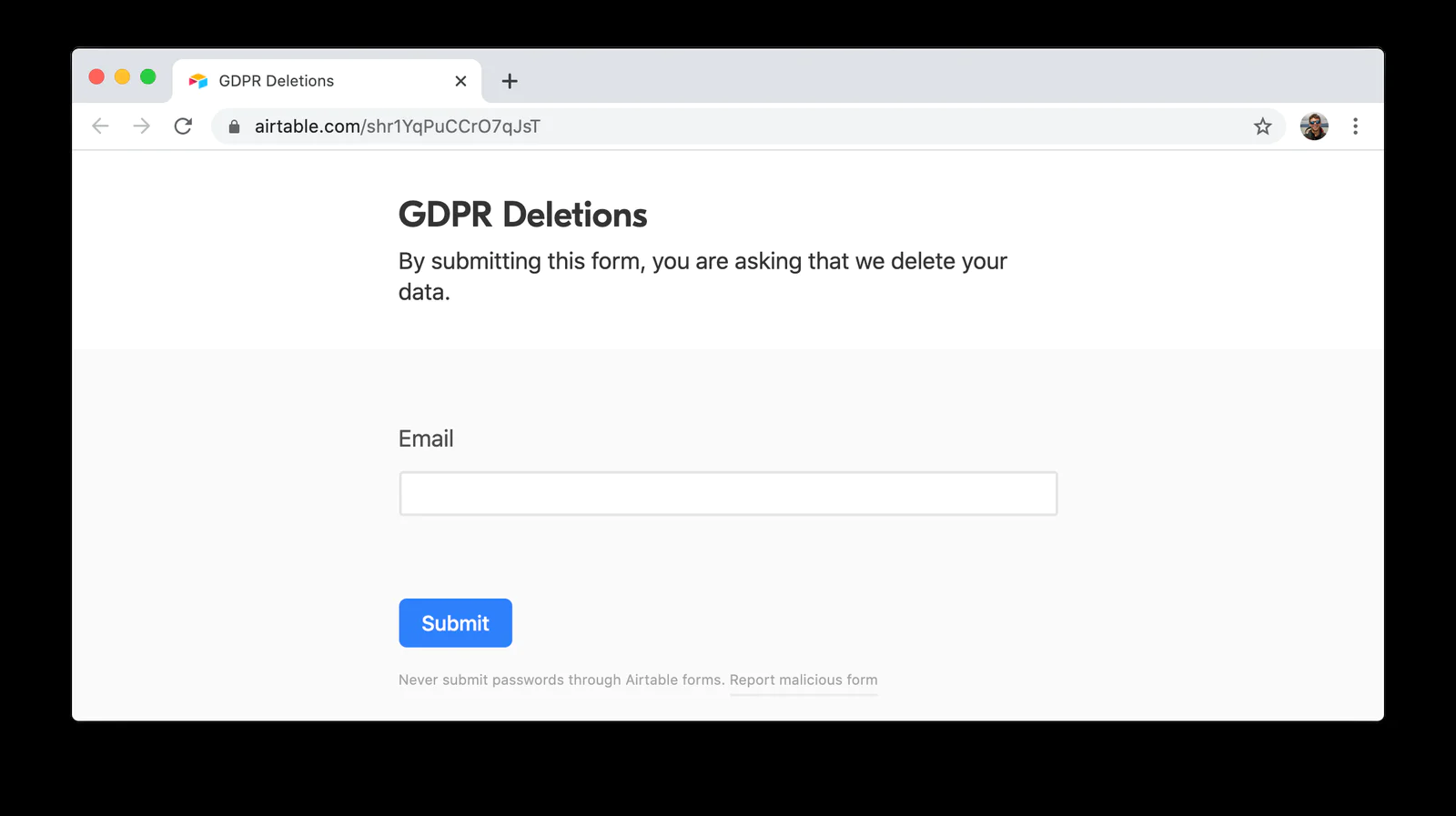Open a new tab with the plus button
This screenshot has width=1456, height=816.
tap(510, 81)
